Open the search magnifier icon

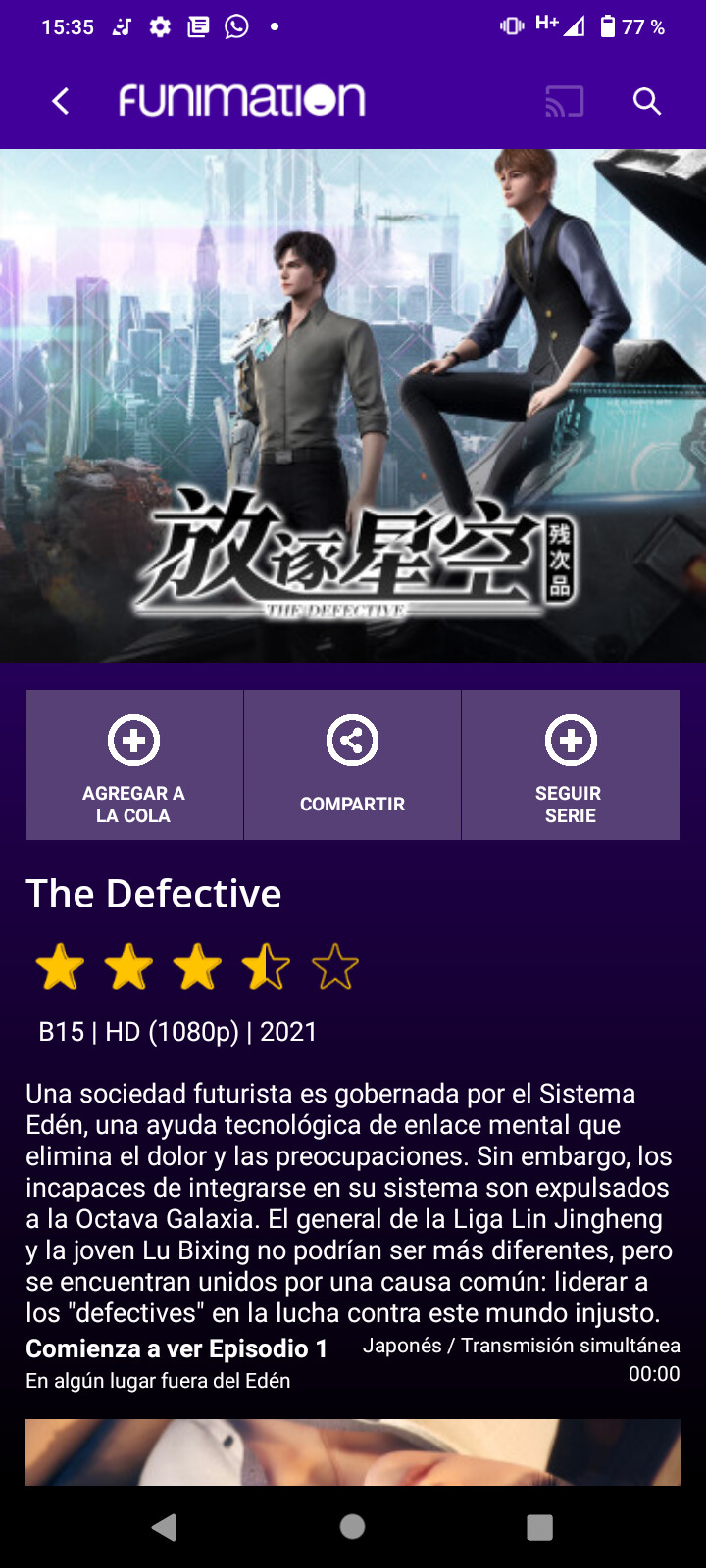click(646, 101)
